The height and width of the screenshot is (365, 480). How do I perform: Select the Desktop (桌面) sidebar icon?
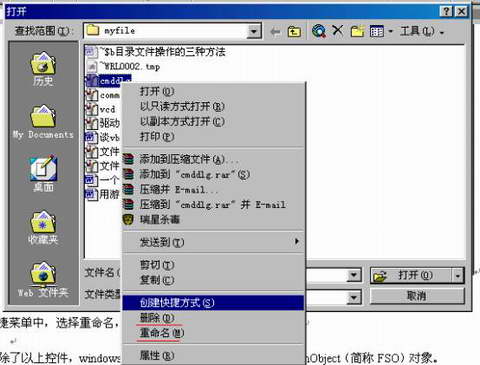point(43,173)
